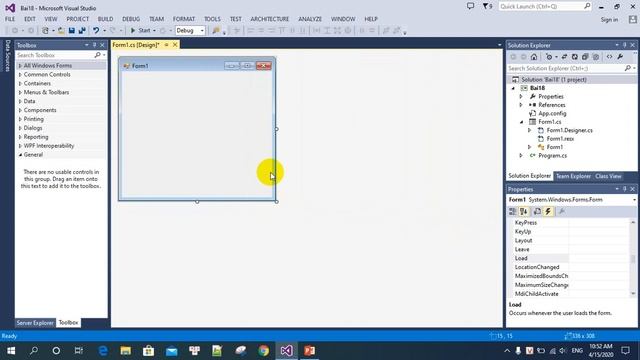
Task: Select the Alphabetical sort icon in Properties
Action: click(524, 211)
